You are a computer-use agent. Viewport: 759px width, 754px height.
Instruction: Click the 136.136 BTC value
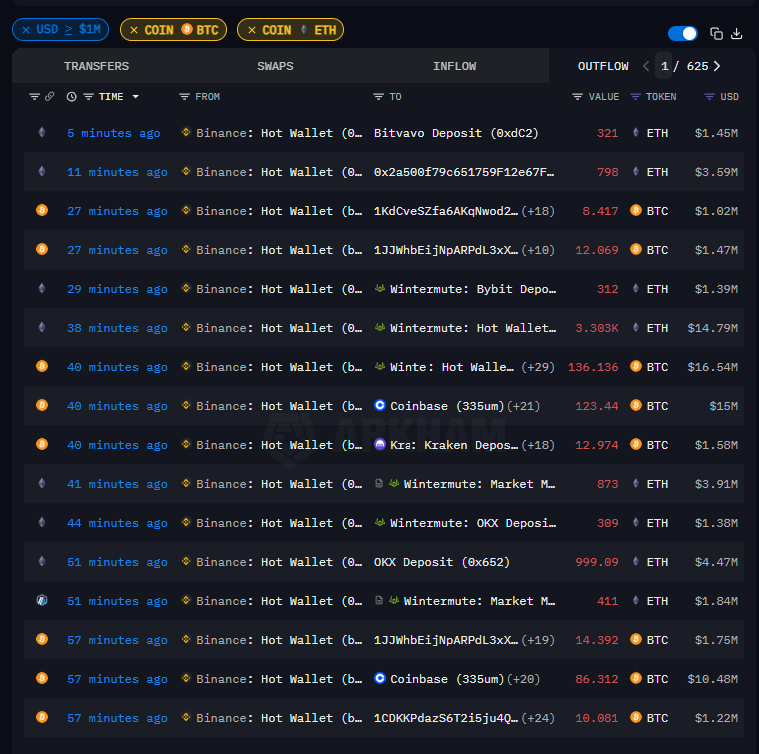[593, 367]
